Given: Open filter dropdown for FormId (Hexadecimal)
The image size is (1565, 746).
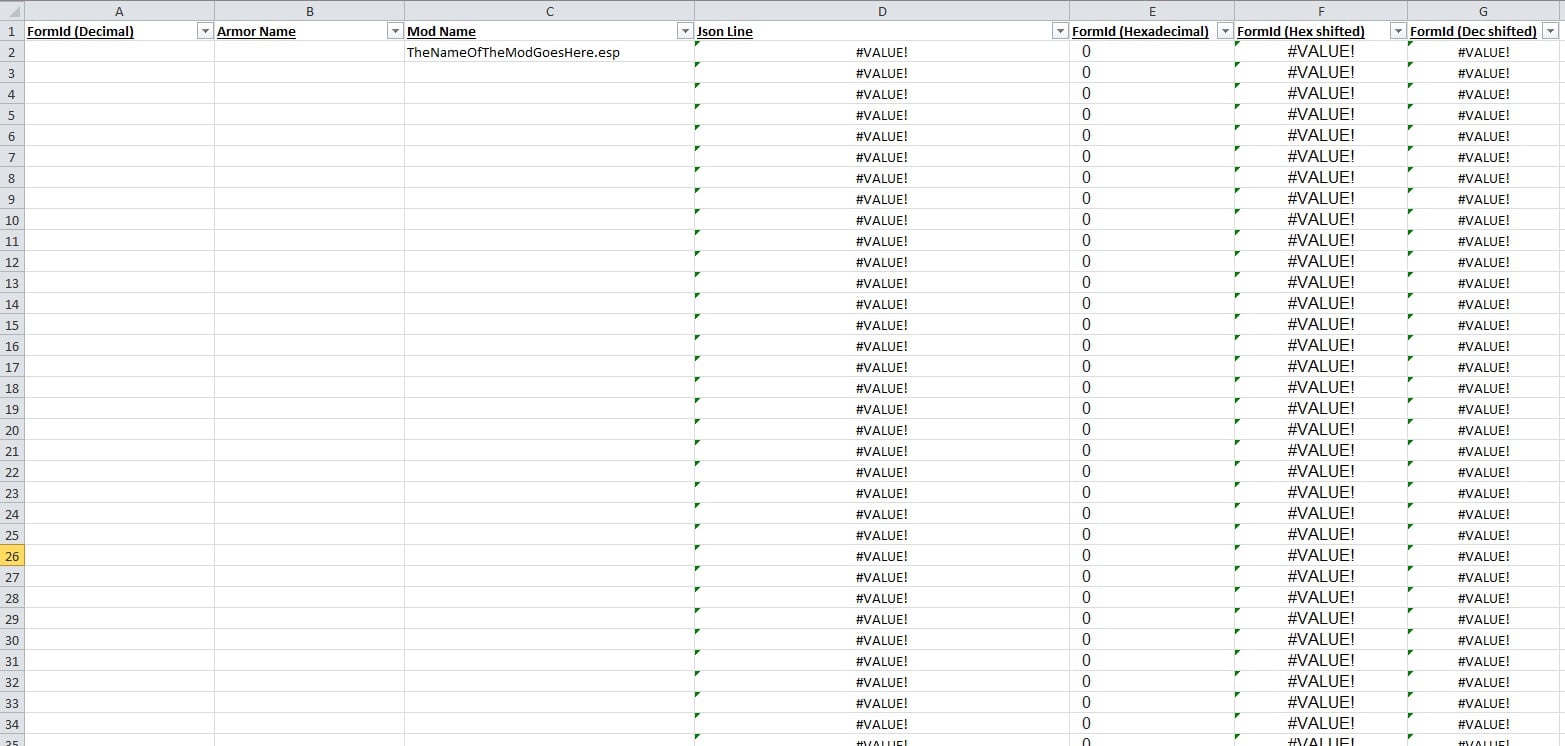Looking at the screenshot, I should tap(1225, 31).
